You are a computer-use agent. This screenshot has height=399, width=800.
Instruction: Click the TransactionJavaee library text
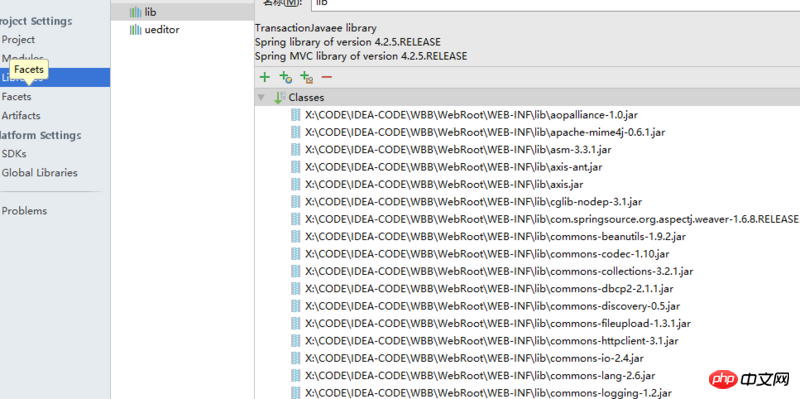point(315,28)
